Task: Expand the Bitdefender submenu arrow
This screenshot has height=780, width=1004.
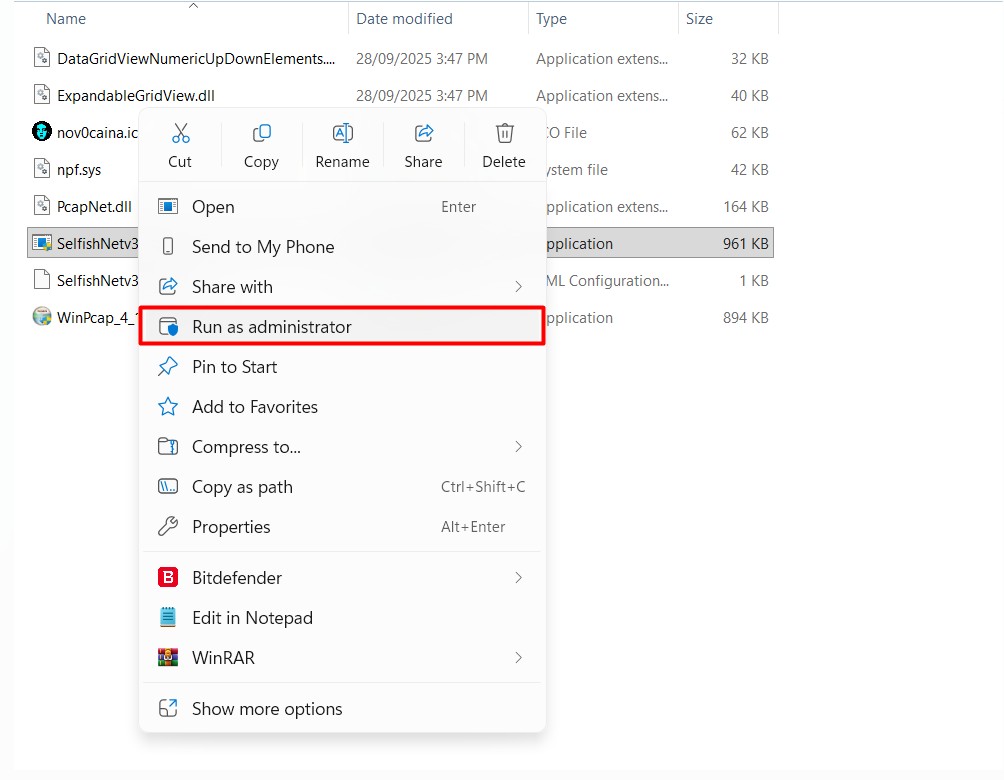Action: coord(518,577)
